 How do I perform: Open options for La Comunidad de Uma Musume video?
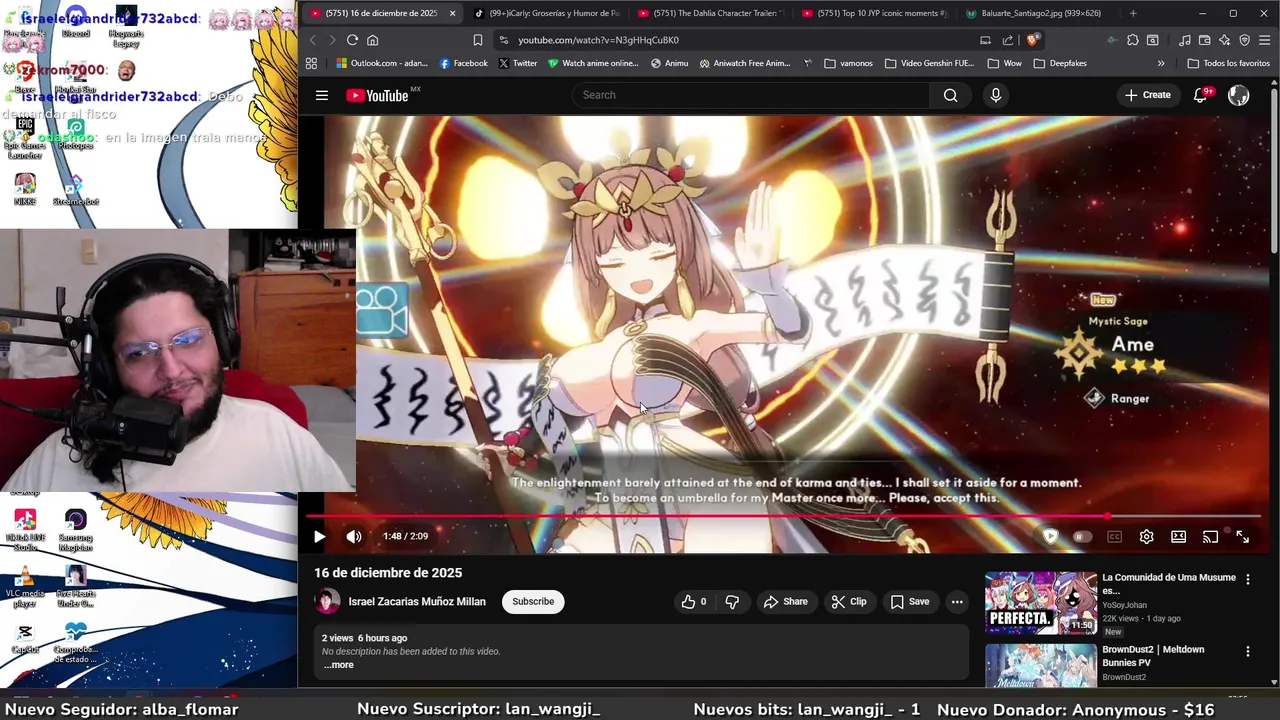[x=1247, y=579]
